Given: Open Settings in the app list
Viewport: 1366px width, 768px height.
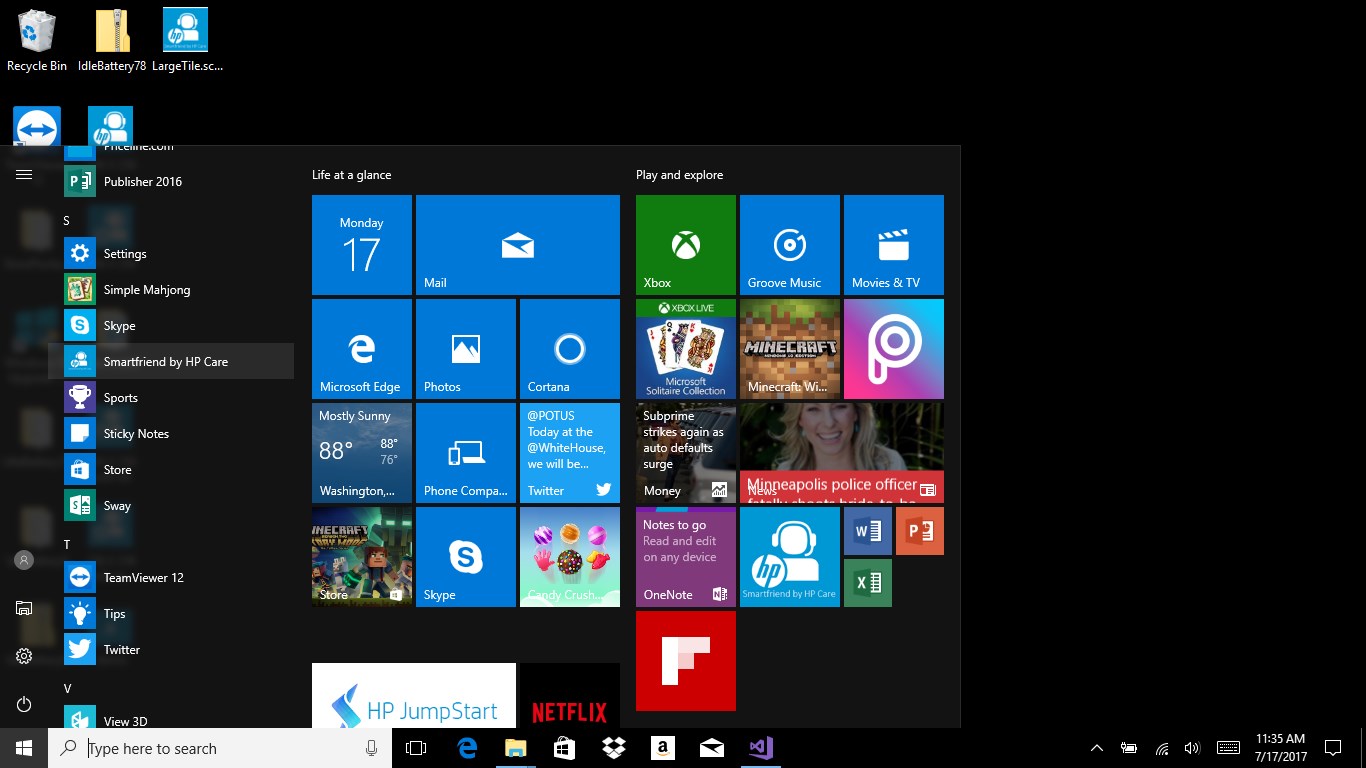Looking at the screenshot, I should [x=171, y=254].
